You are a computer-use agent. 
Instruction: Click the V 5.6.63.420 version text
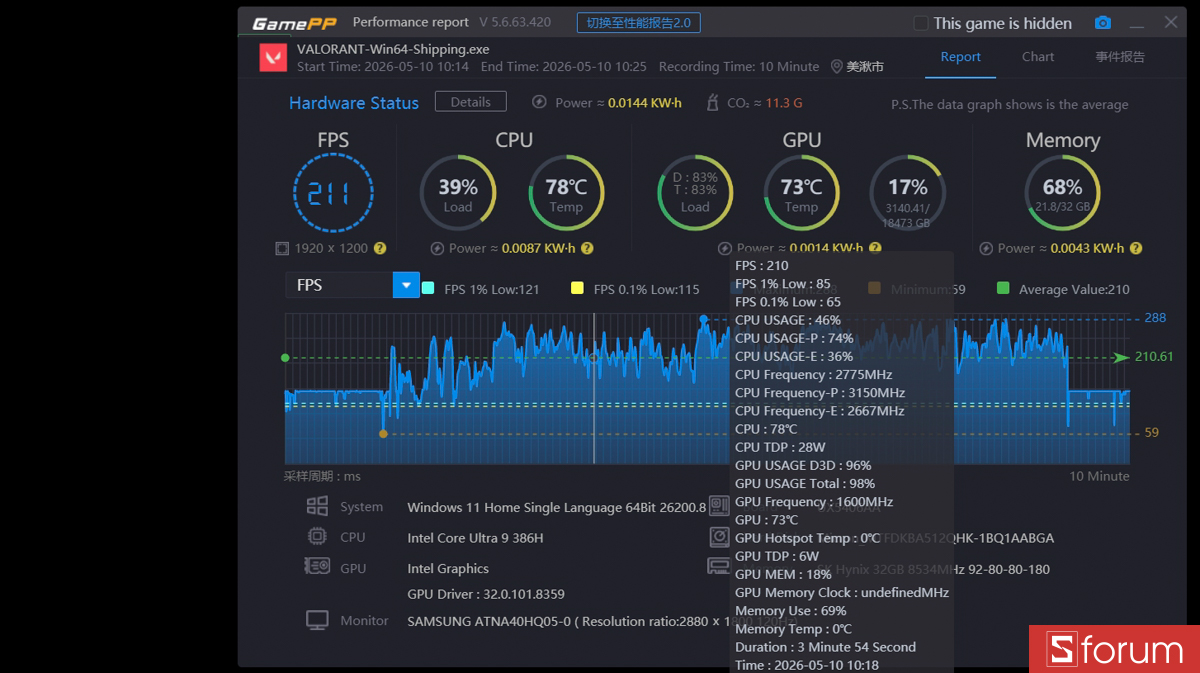[x=515, y=22]
